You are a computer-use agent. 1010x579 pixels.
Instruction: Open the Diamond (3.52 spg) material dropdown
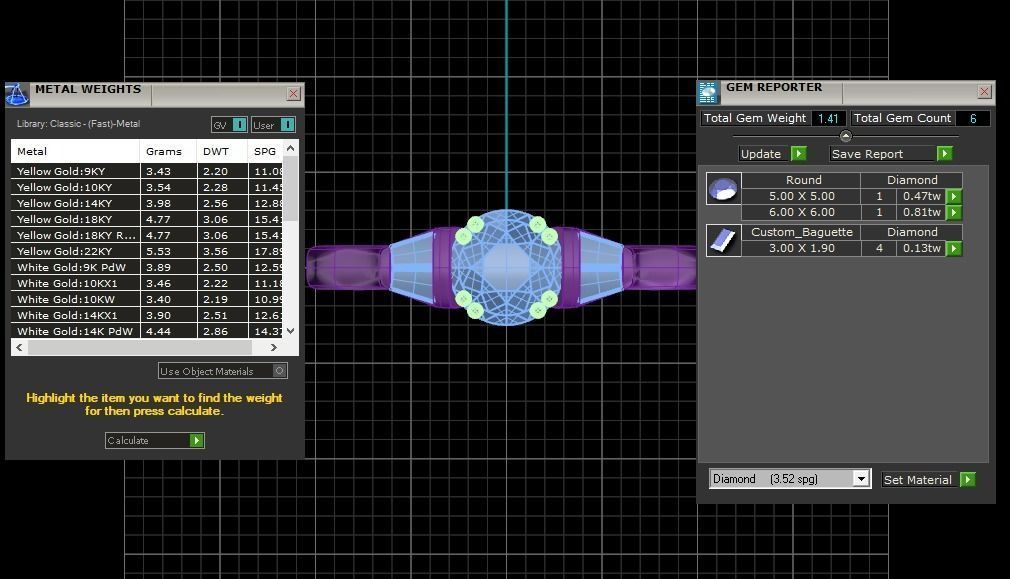pos(861,479)
